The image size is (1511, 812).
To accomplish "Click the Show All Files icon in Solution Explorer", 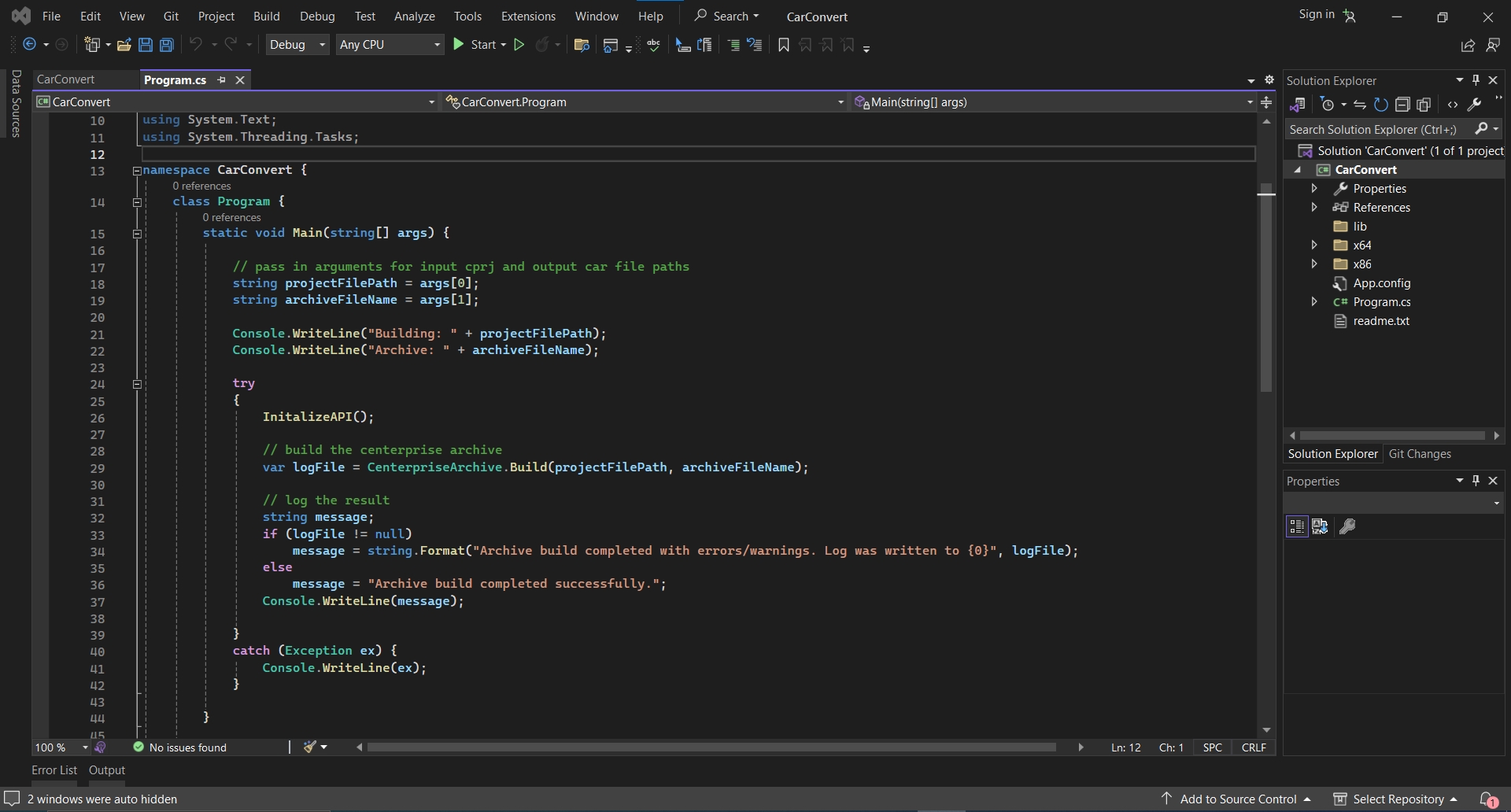I will [x=1423, y=105].
